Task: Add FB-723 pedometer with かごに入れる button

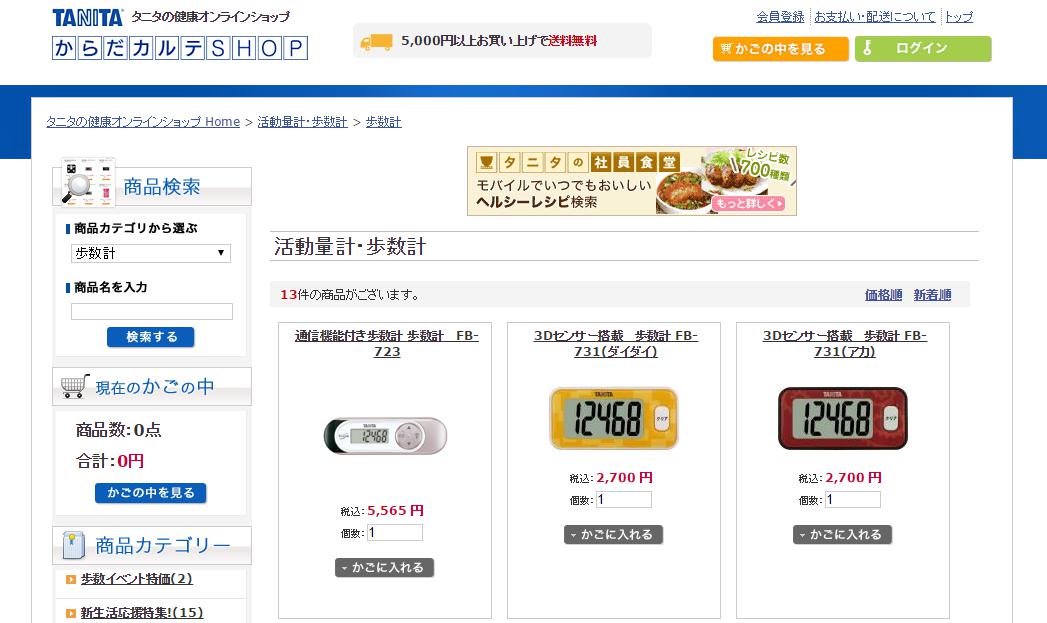Action: (385, 568)
